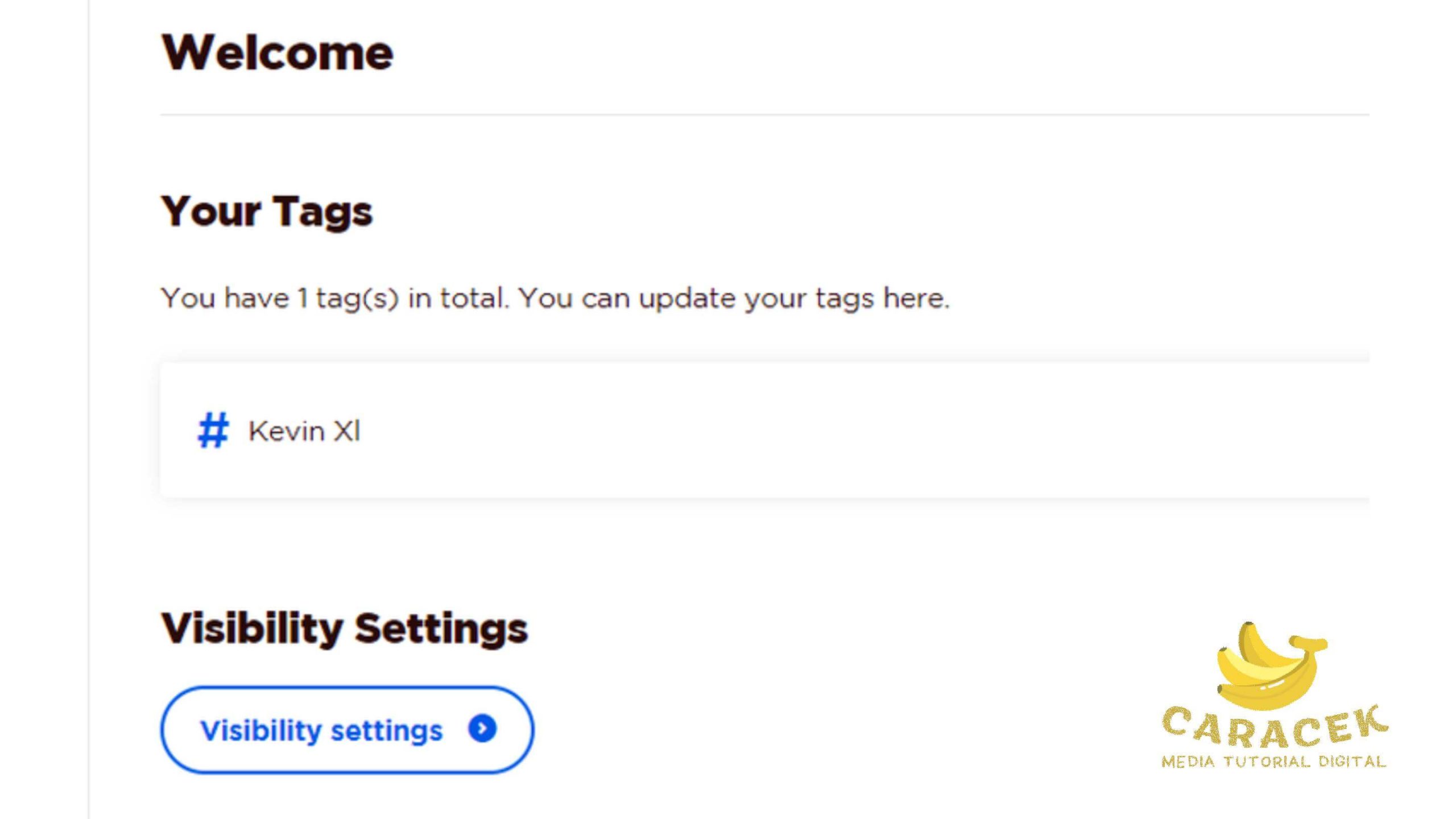Open Visibility settings via the button label
This screenshot has height=819, width=1456.
(321, 730)
